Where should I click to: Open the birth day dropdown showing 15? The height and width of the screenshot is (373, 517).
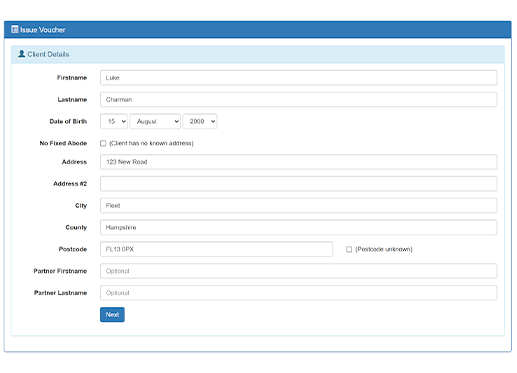(x=114, y=121)
